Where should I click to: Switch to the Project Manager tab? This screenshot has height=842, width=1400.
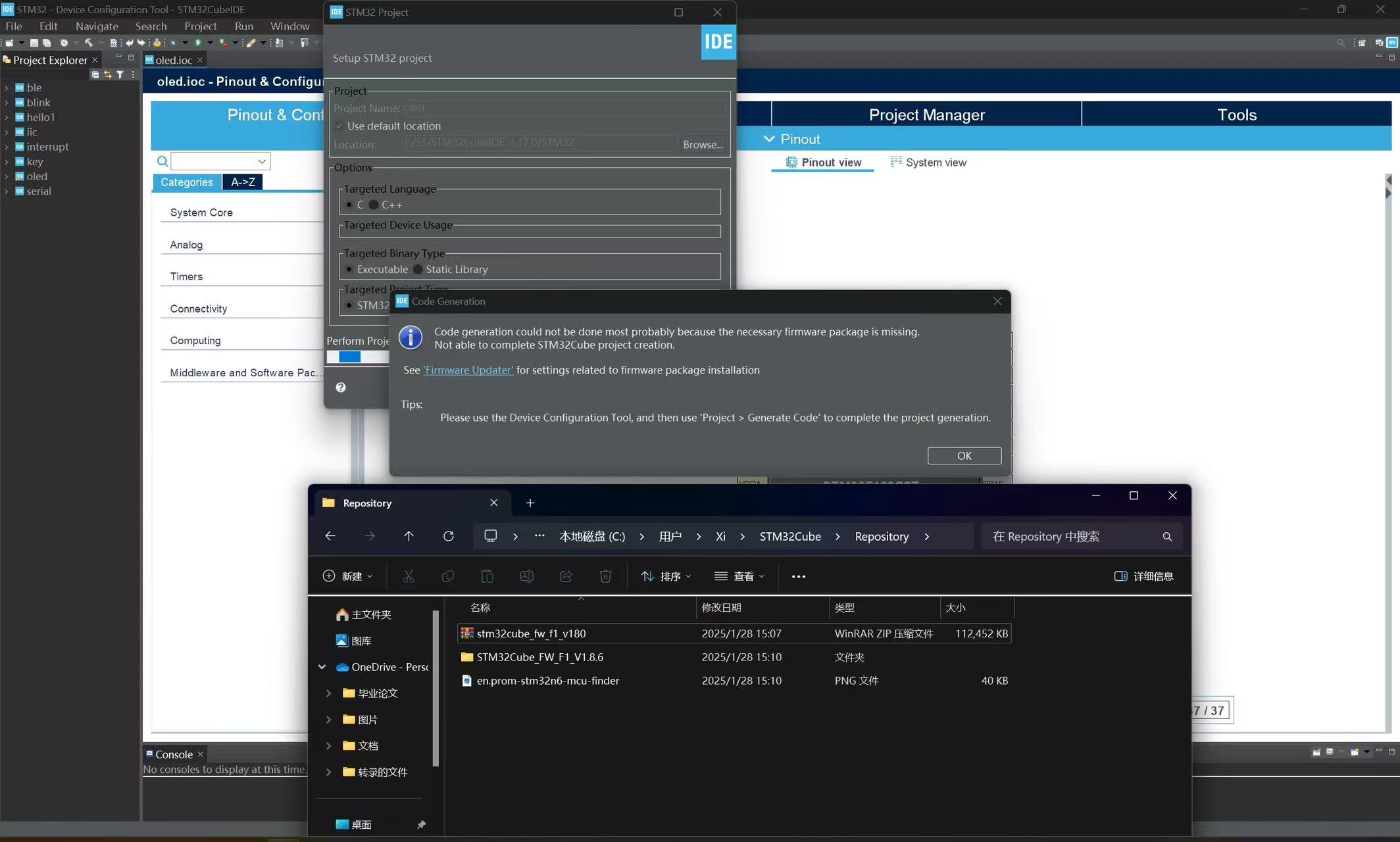(926, 114)
